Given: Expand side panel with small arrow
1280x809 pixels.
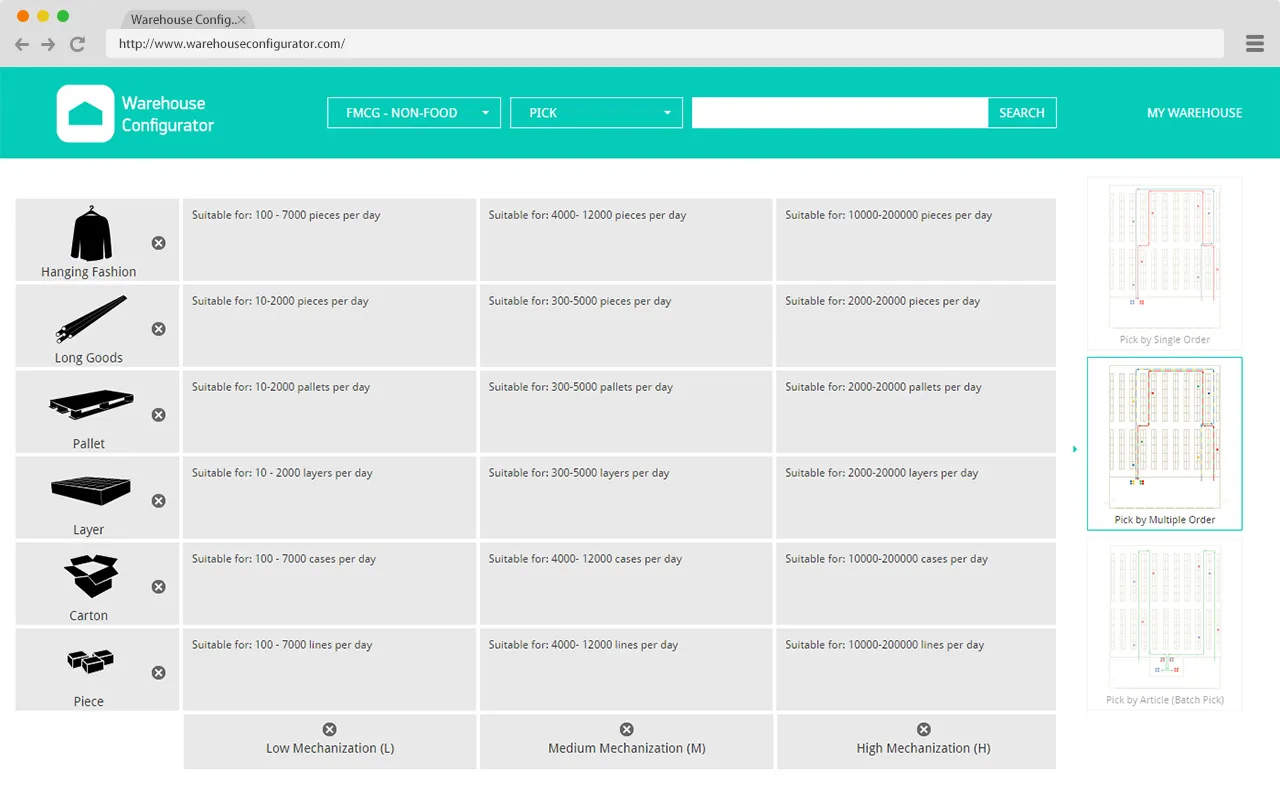Looking at the screenshot, I should [1075, 450].
